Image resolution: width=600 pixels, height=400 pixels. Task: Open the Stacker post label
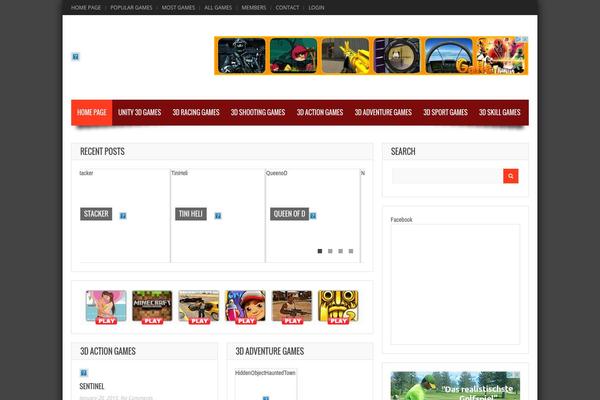pos(96,214)
